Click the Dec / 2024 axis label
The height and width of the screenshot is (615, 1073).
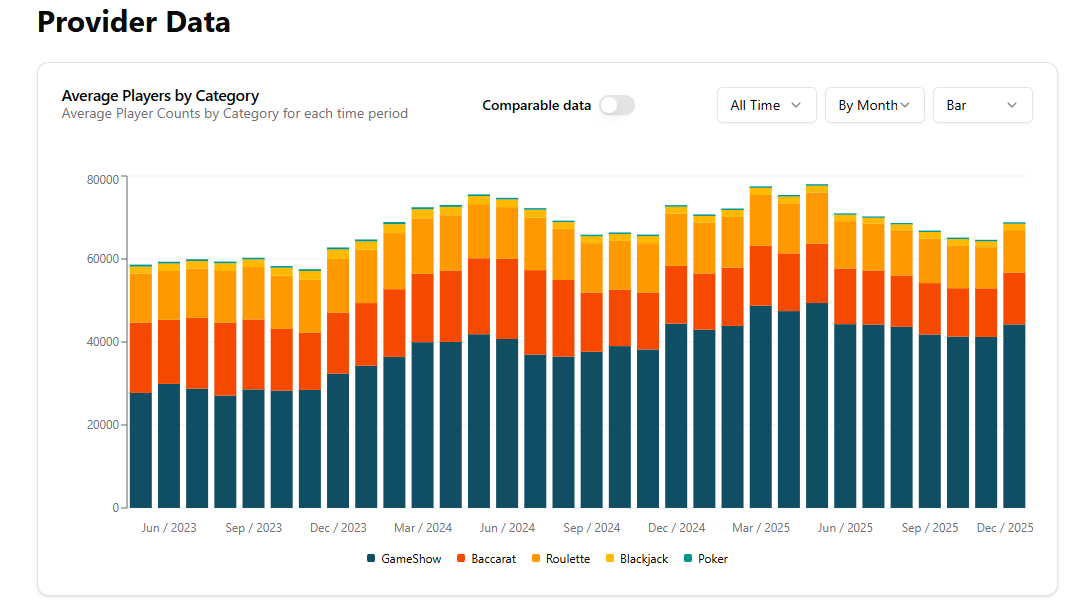coord(676,528)
